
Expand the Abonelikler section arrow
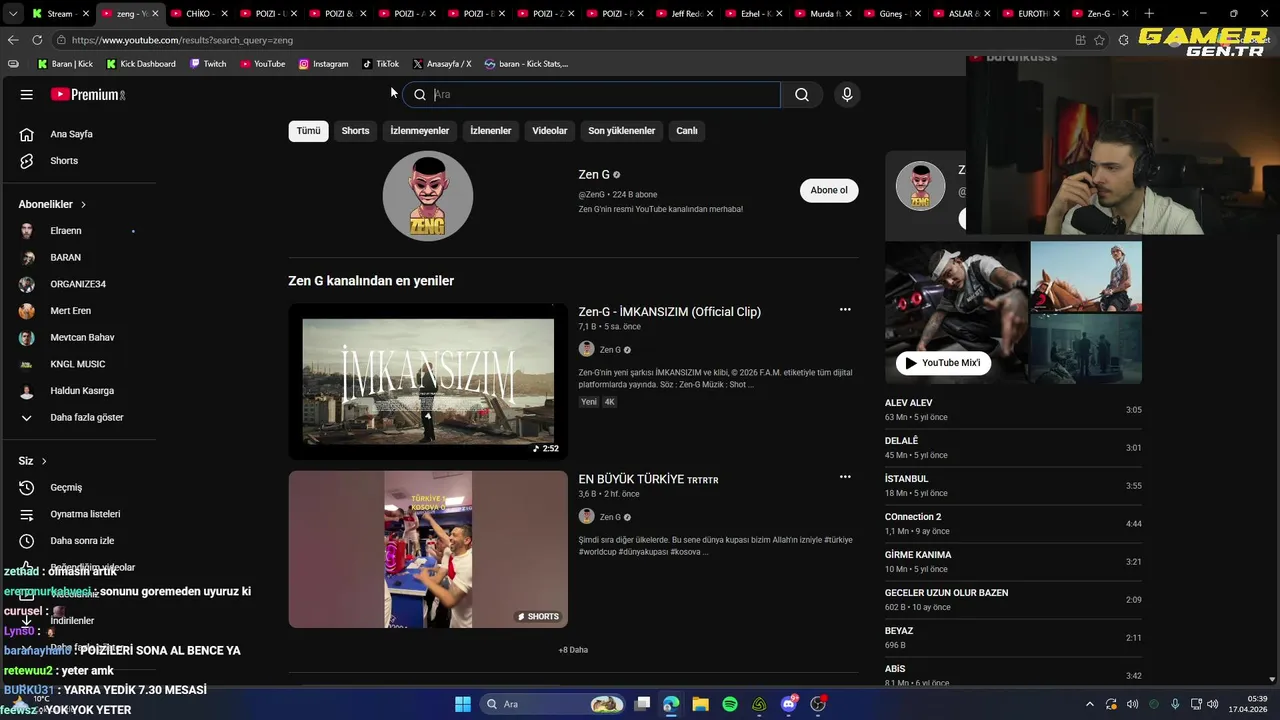(x=83, y=204)
